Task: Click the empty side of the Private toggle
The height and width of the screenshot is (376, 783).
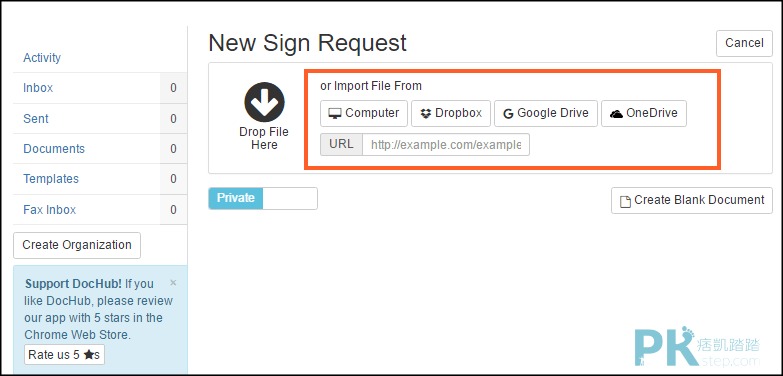Action: (x=290, y=198)
